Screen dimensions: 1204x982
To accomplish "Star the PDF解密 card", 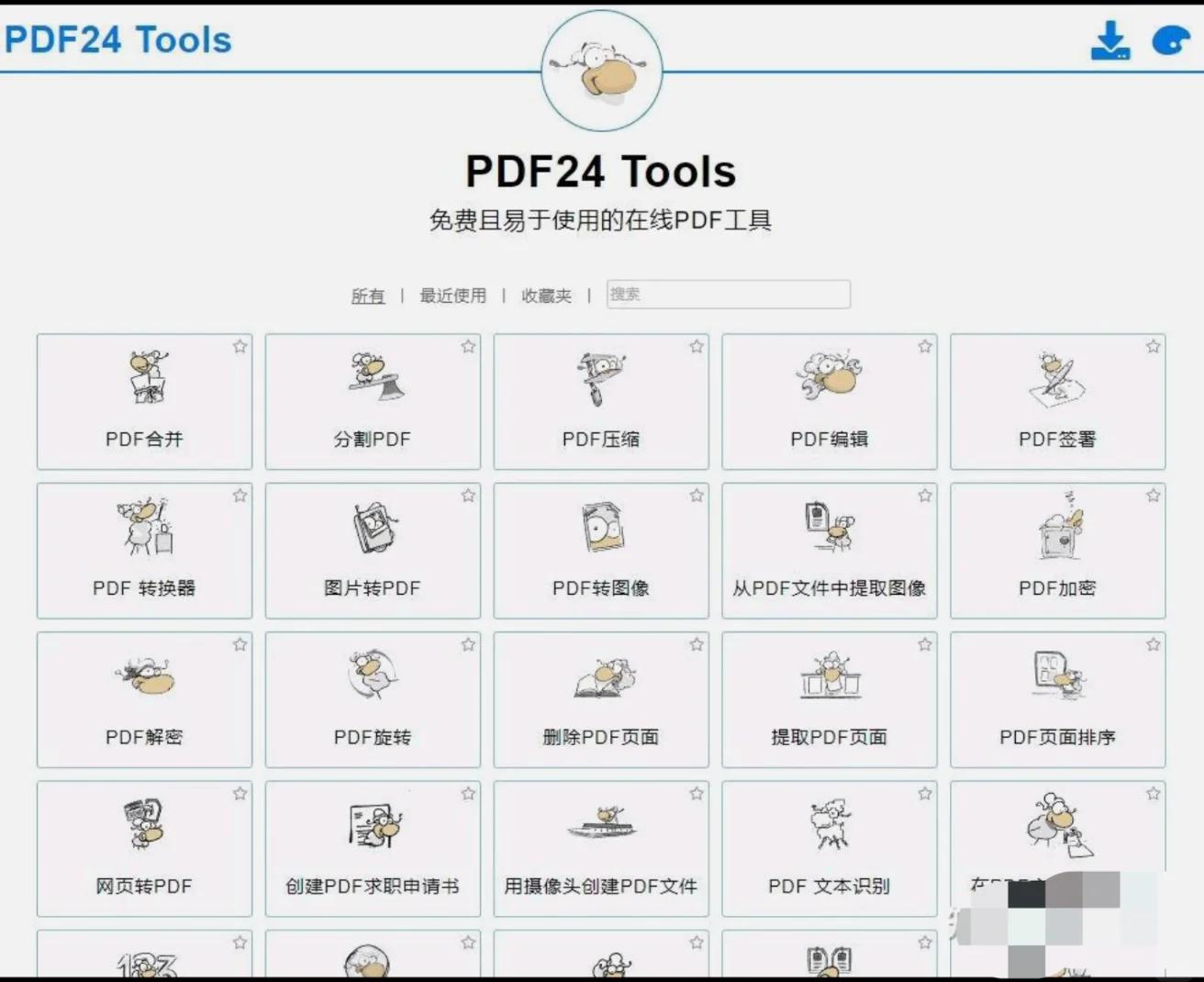I will point(240,644).
